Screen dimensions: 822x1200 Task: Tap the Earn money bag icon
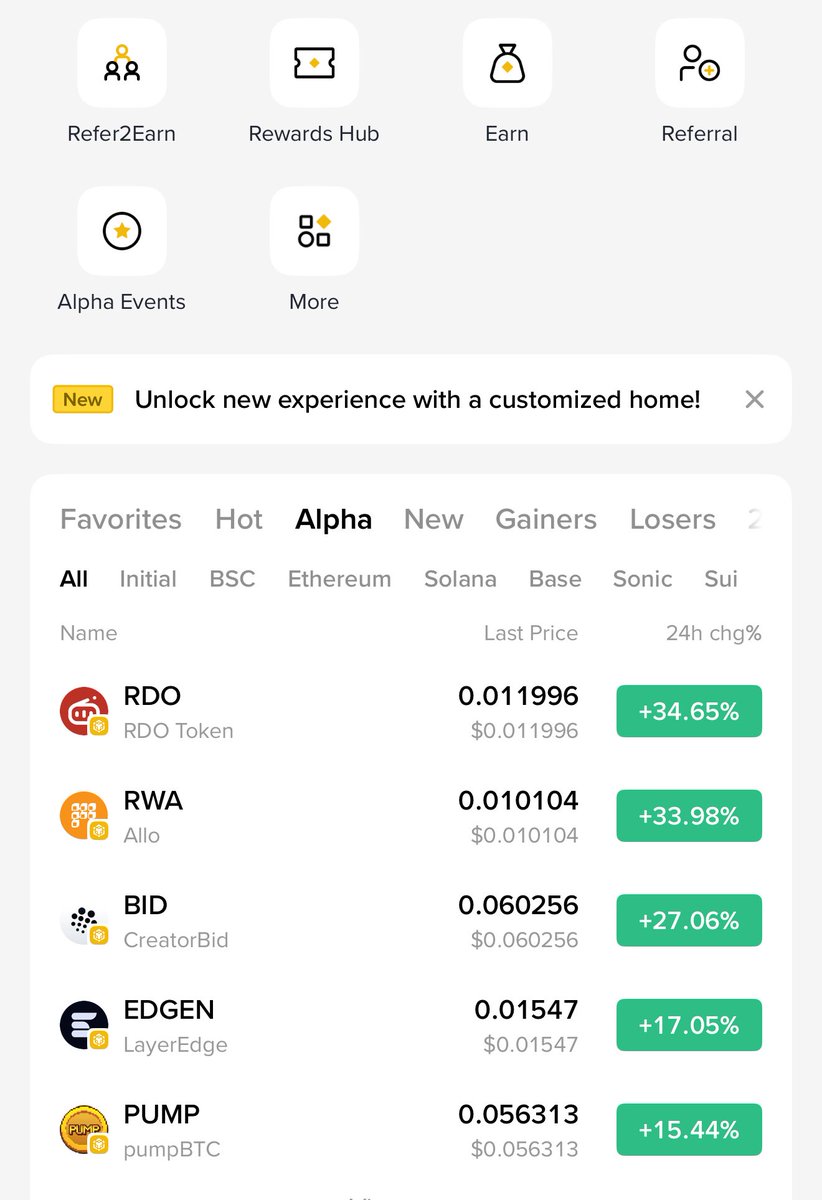coord(507,63)
